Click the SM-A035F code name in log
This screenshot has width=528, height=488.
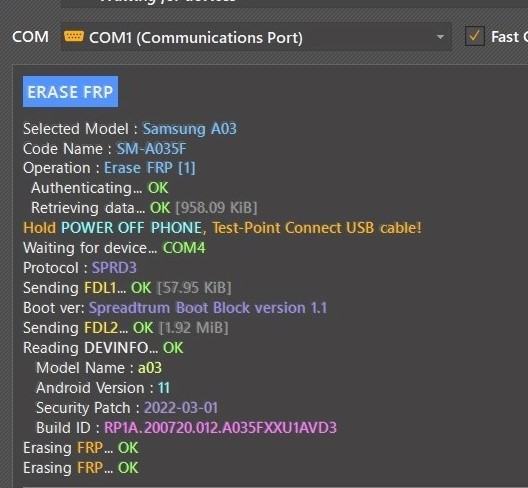pyautogui.click(x=151, y=149)
